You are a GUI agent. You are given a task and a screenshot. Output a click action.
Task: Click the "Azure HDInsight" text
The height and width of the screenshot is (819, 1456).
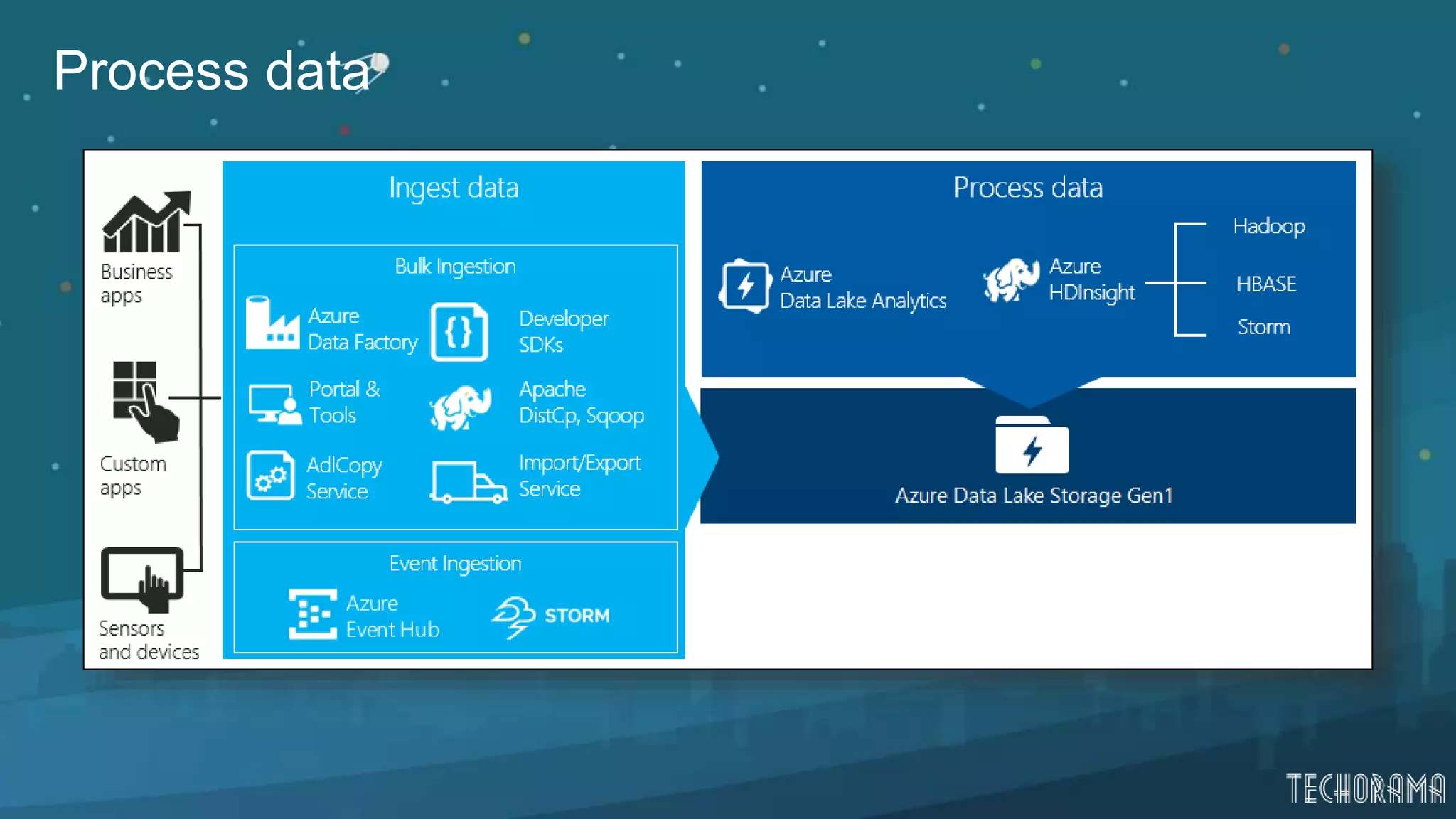pos(1092,280)
